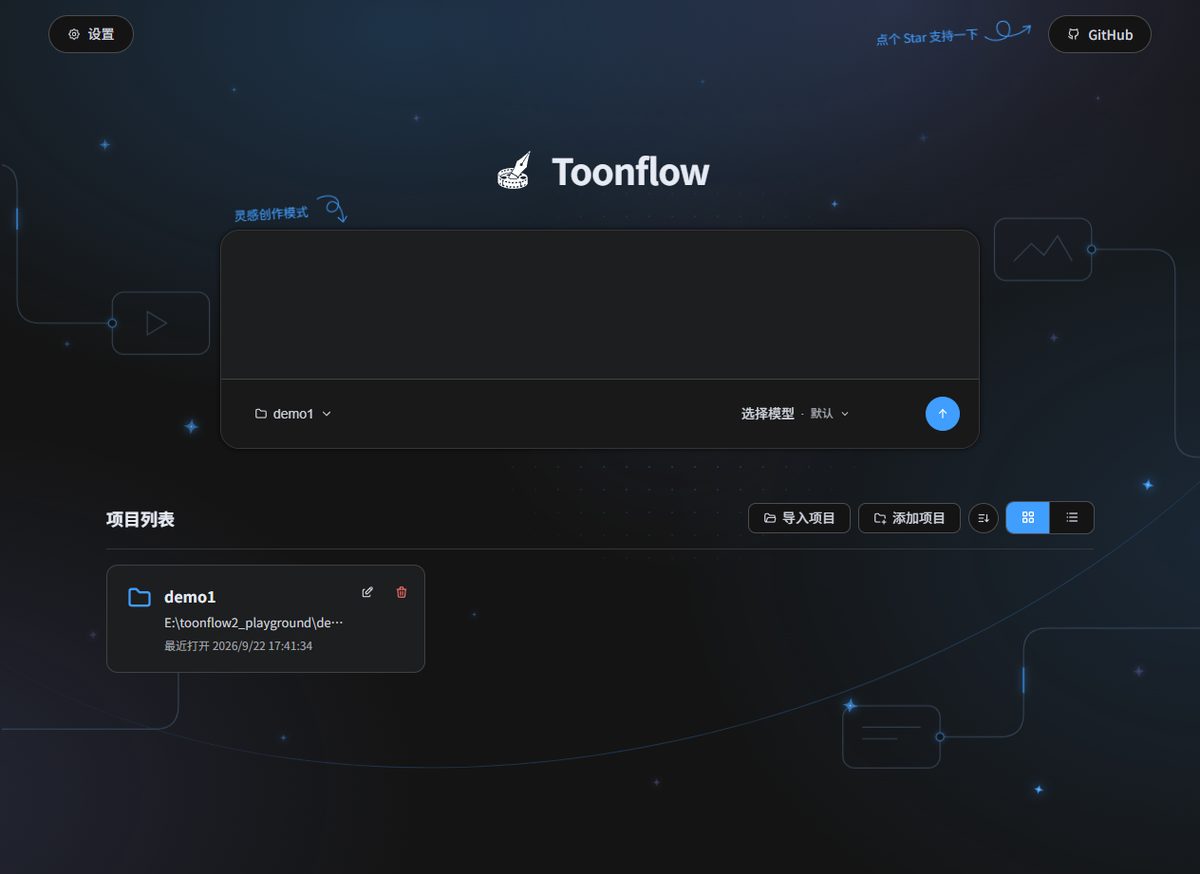This screenshot has height=874, width=1200.
Task: Click the path E:\toonflow2_playground\de… text
Action: (254, 623)
